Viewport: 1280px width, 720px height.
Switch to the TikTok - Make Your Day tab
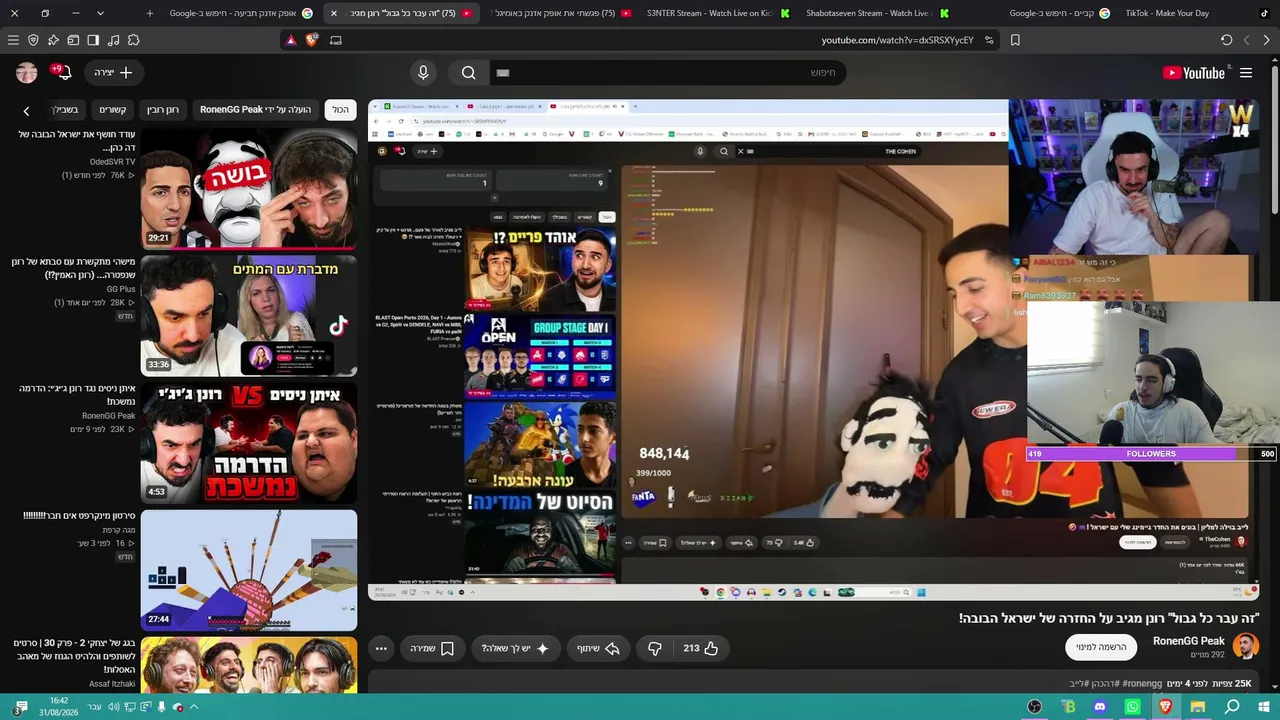point(1195,13)
